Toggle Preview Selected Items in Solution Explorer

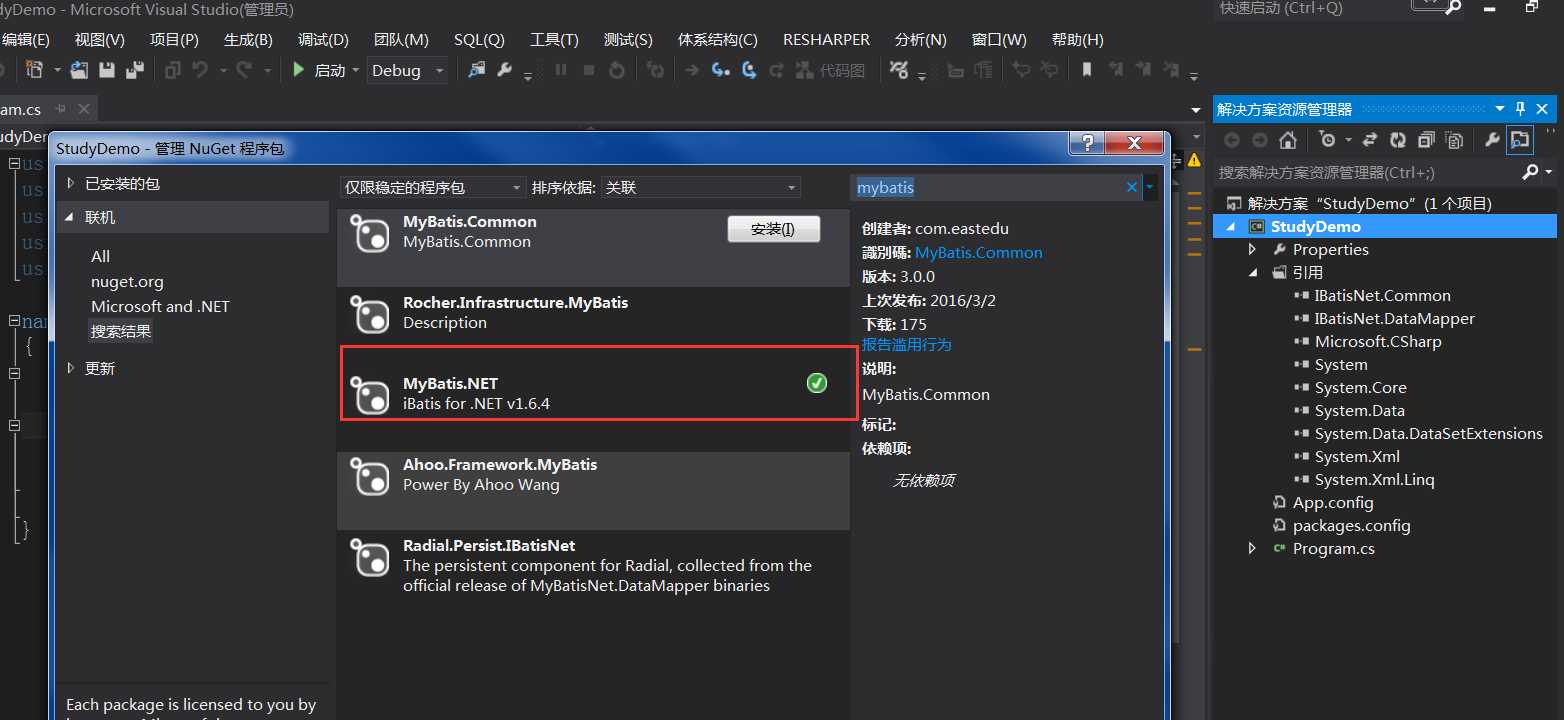click(x=1520, y=140)
